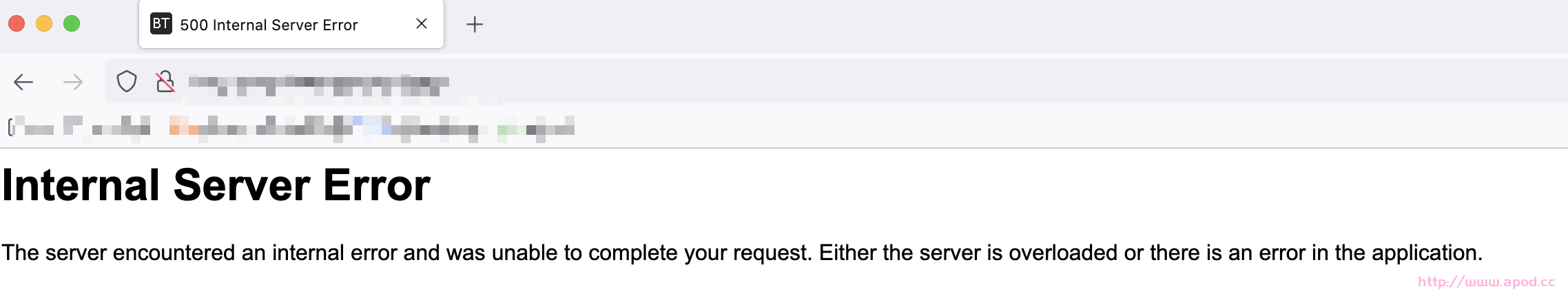Go back to the previous page
The height and width of the screenshot is (300, 1568).
pyautogui.click(x=23, y=83)
